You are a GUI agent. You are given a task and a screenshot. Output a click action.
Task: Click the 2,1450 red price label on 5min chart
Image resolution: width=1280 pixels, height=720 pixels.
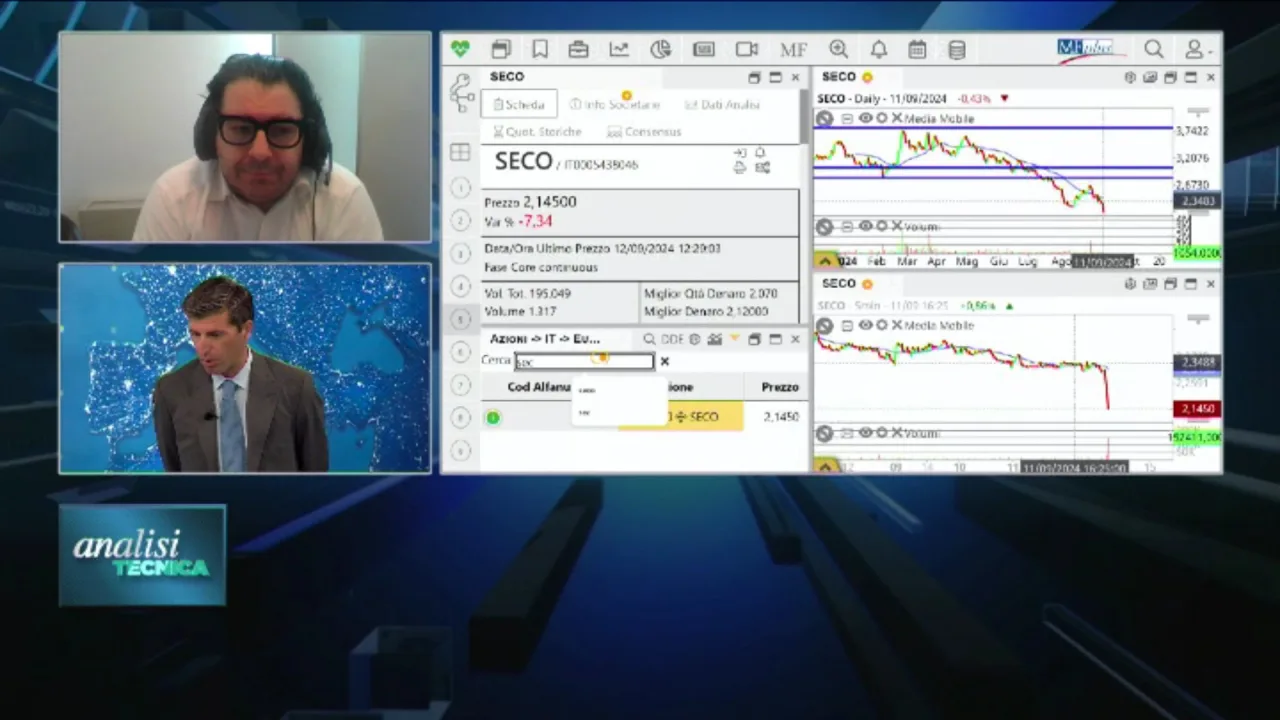point(1196,409)
